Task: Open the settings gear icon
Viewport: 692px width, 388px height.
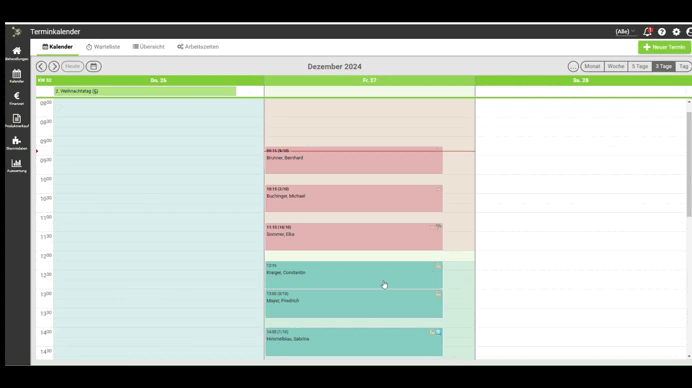Action: pos(676,32)
